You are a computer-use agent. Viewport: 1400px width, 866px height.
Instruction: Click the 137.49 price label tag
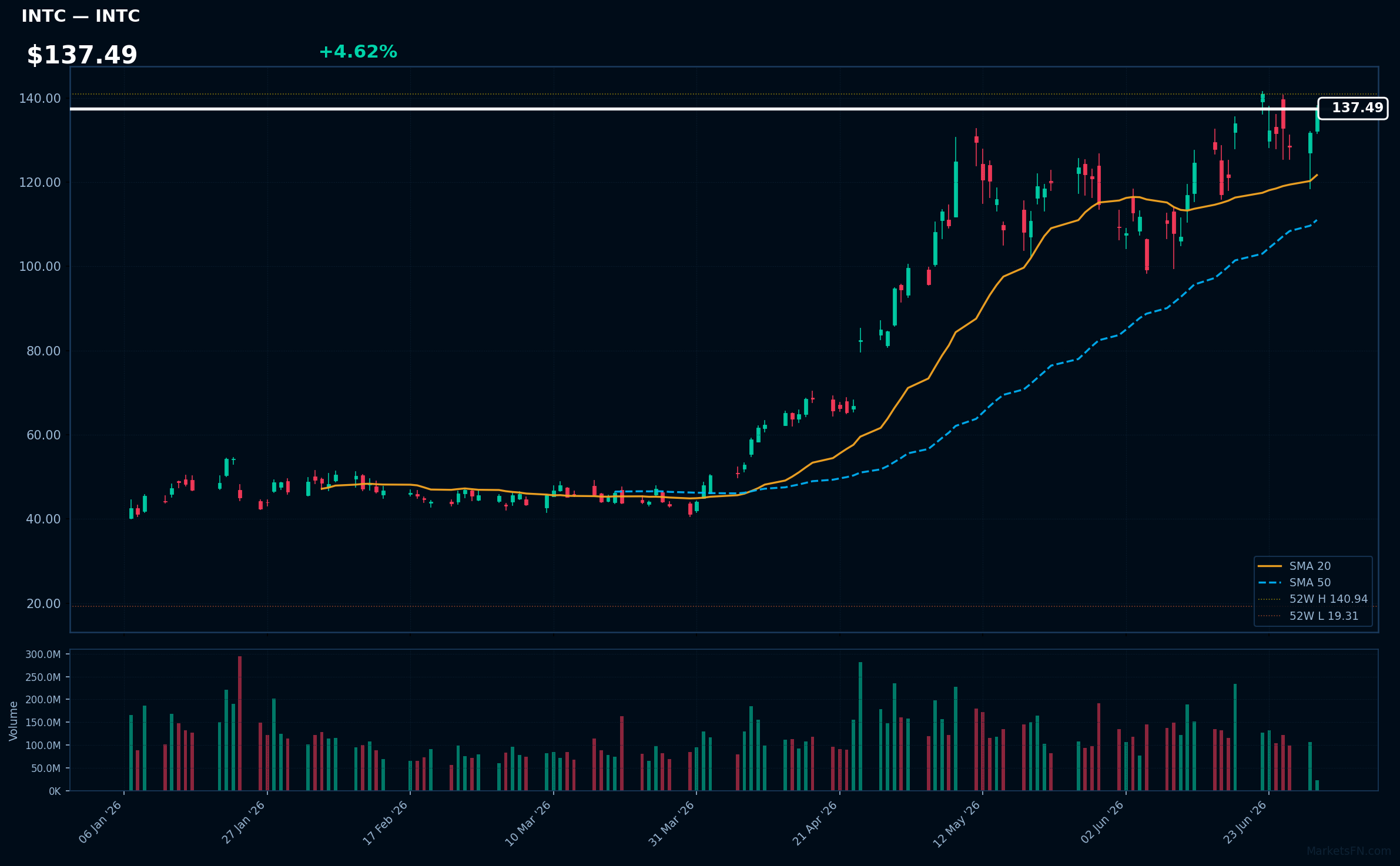tap(1353, 108)
